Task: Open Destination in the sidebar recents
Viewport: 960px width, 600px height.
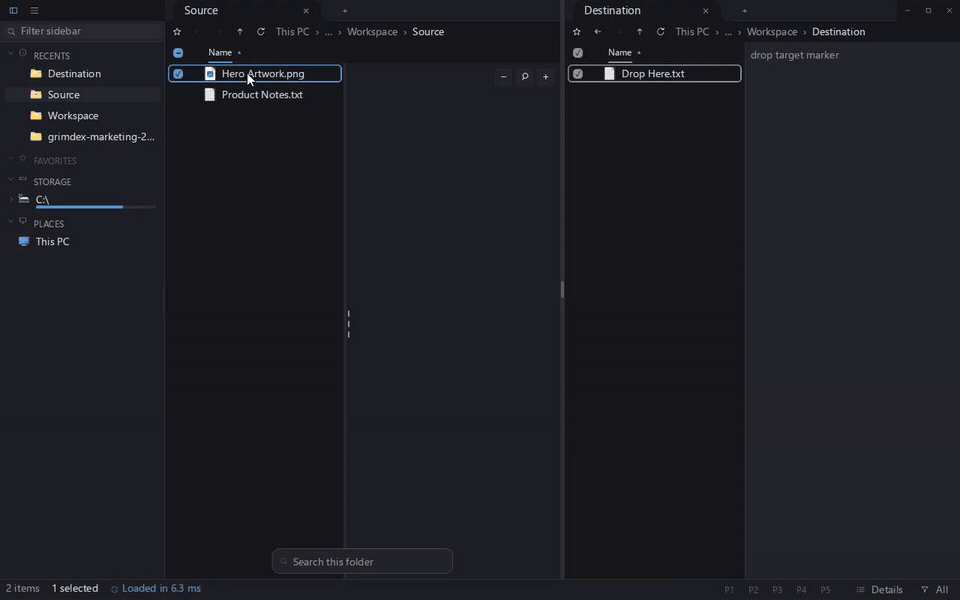Action: point(74,73)
